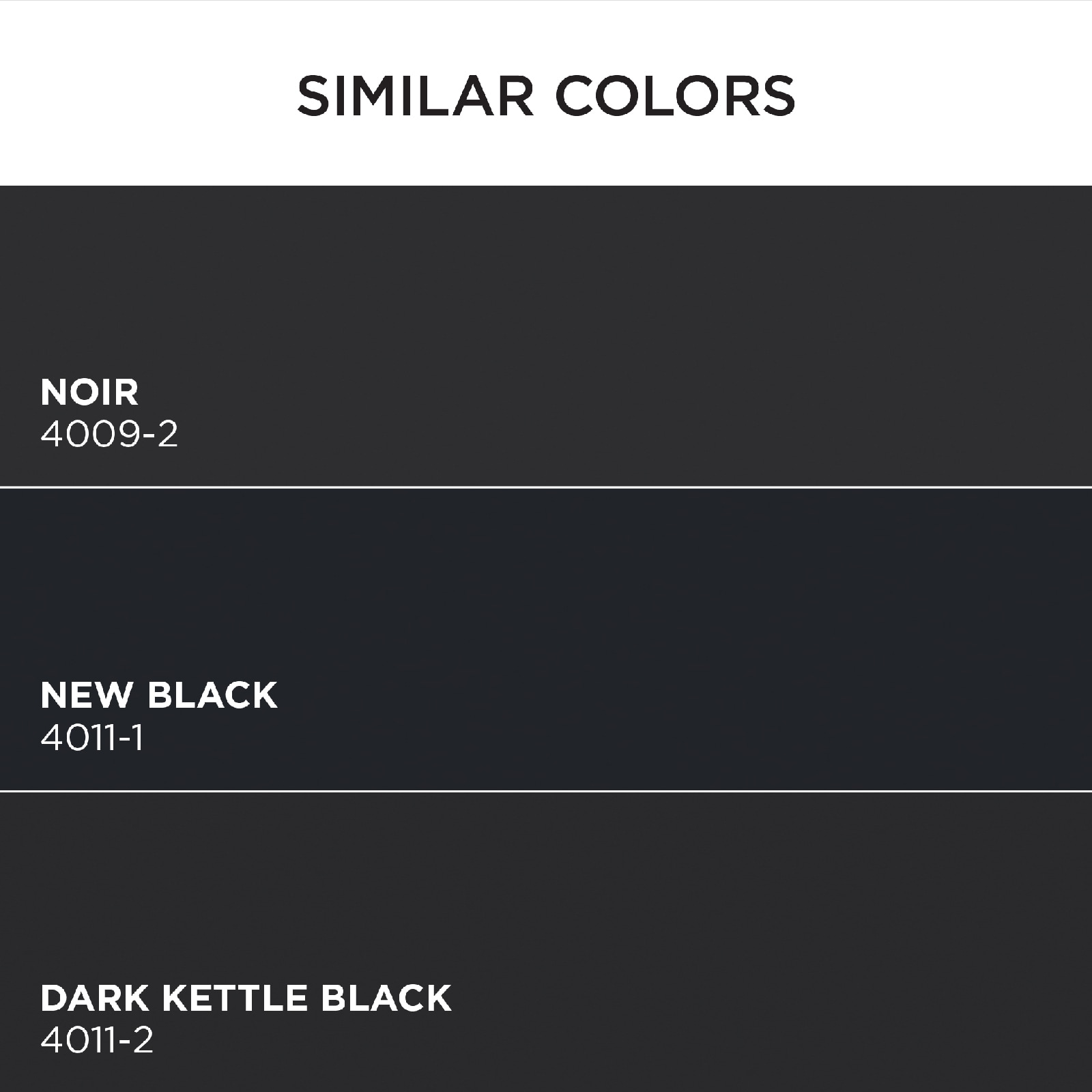Select the New Black color swatch
1092x1092 pixels.
pyautogui.click(x=546, y=640)
